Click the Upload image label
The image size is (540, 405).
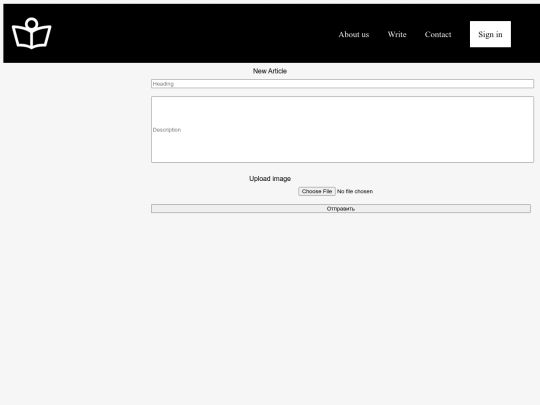click(x=270, y=179)
